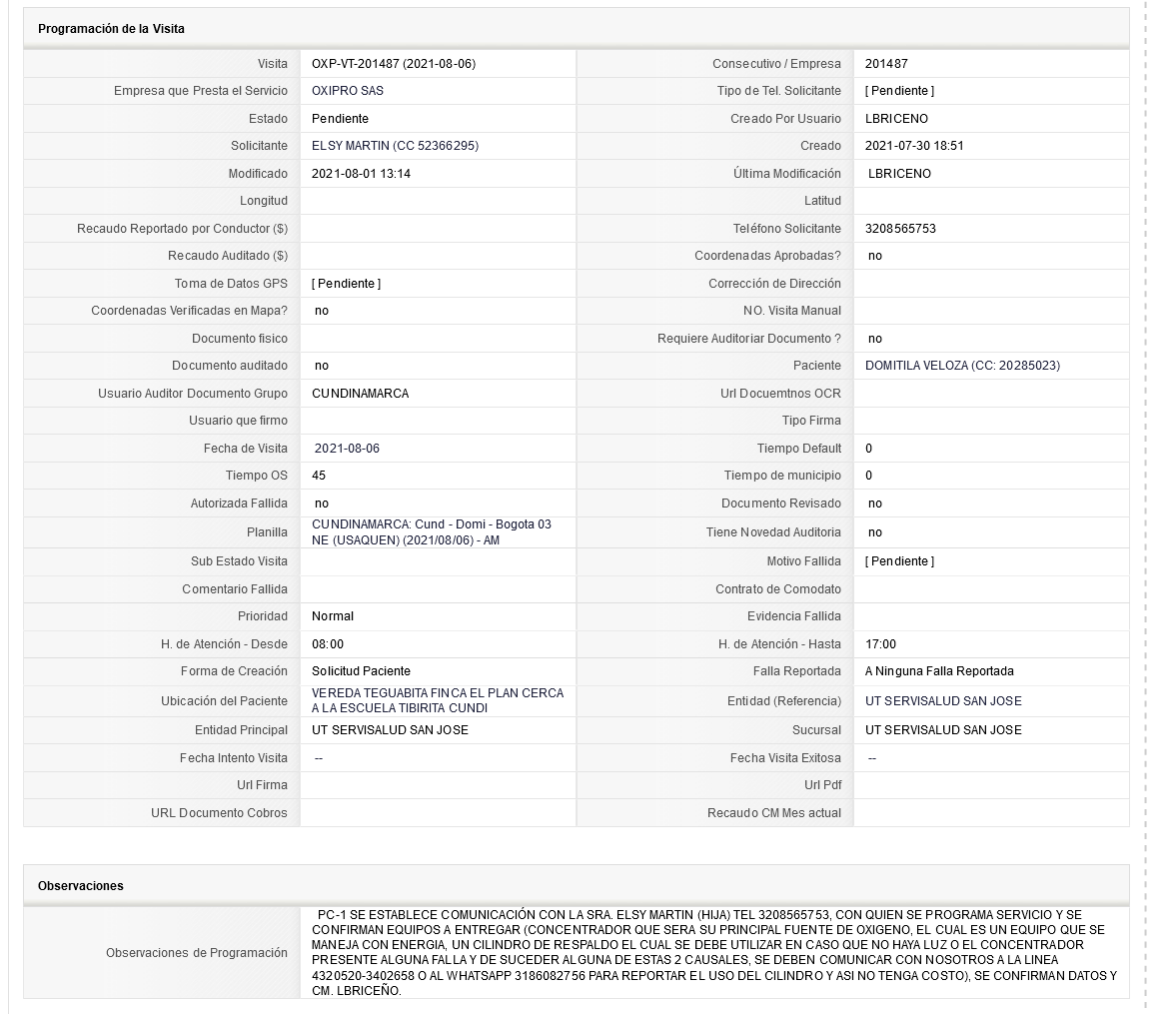Viewport: 1176px width, 1014px height.
Task: Open Ubicación del Paciente VEREDA TEGUABITA link
Action: [438, 700]
